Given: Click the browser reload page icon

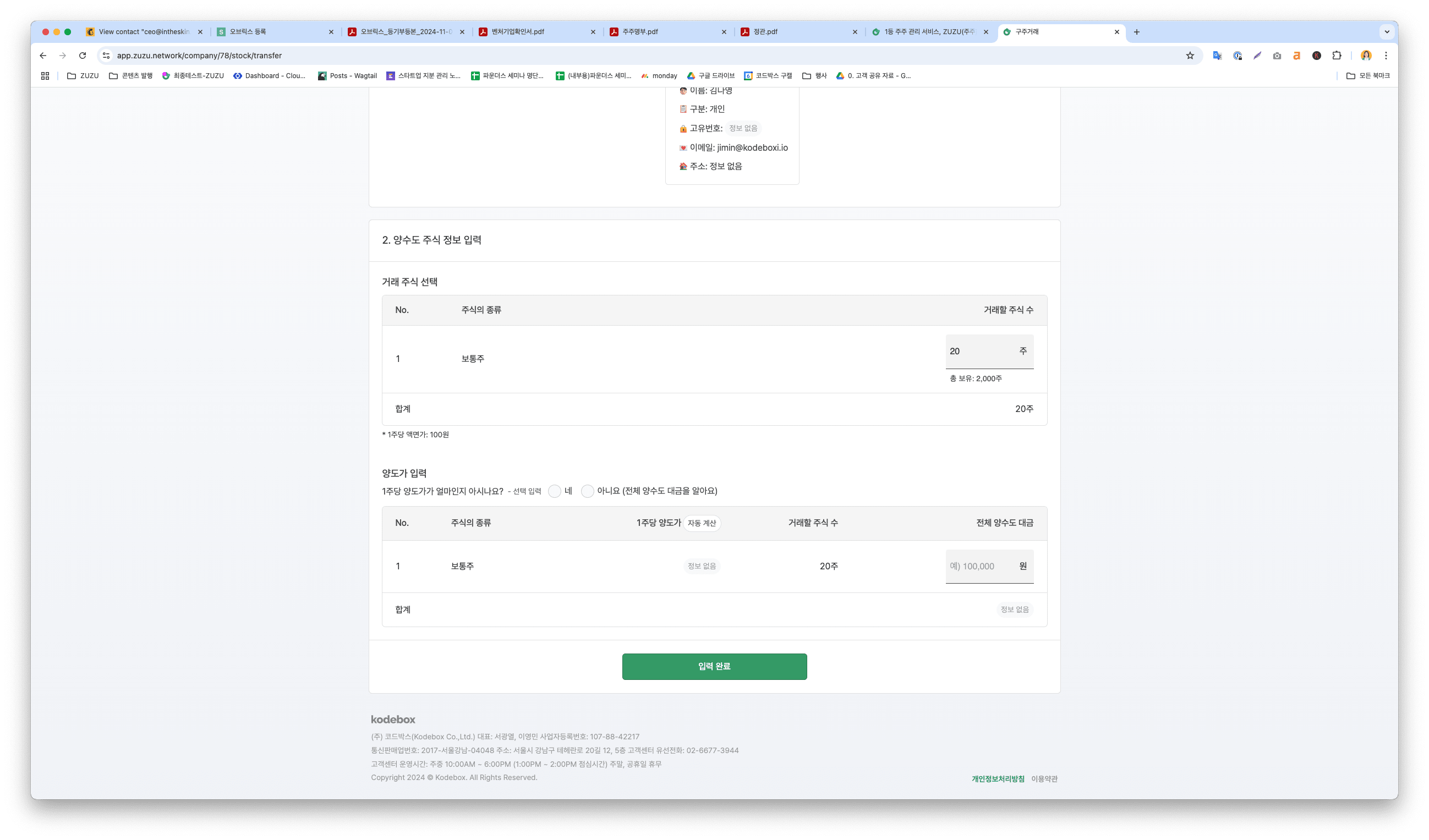Looking at the screenshot, I should click(83, 56).
